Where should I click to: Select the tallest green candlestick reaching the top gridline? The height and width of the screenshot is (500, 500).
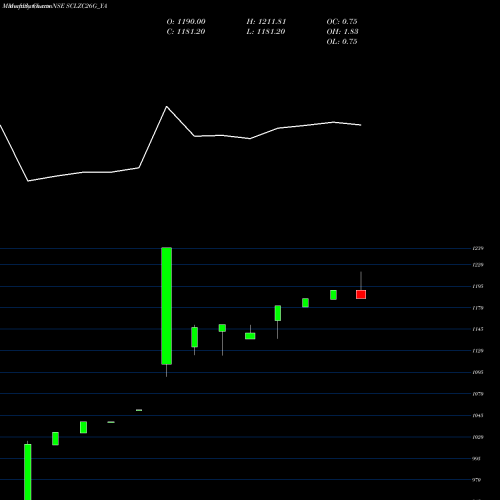(167, 306)
